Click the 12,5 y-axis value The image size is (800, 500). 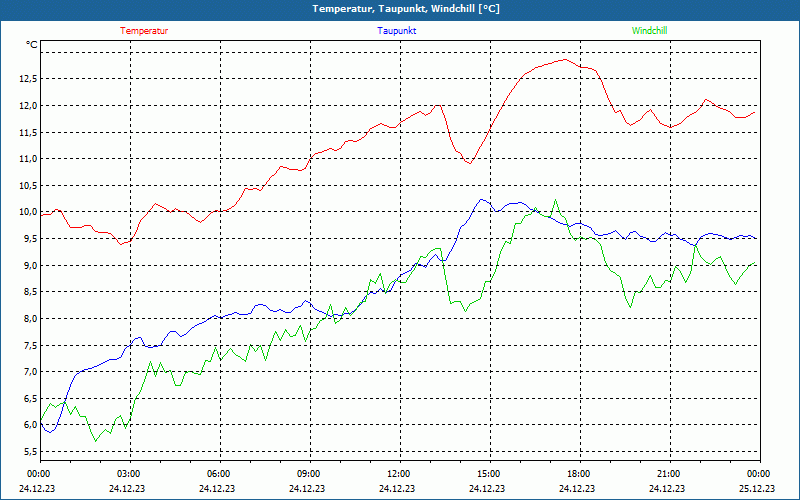(28, 79)
